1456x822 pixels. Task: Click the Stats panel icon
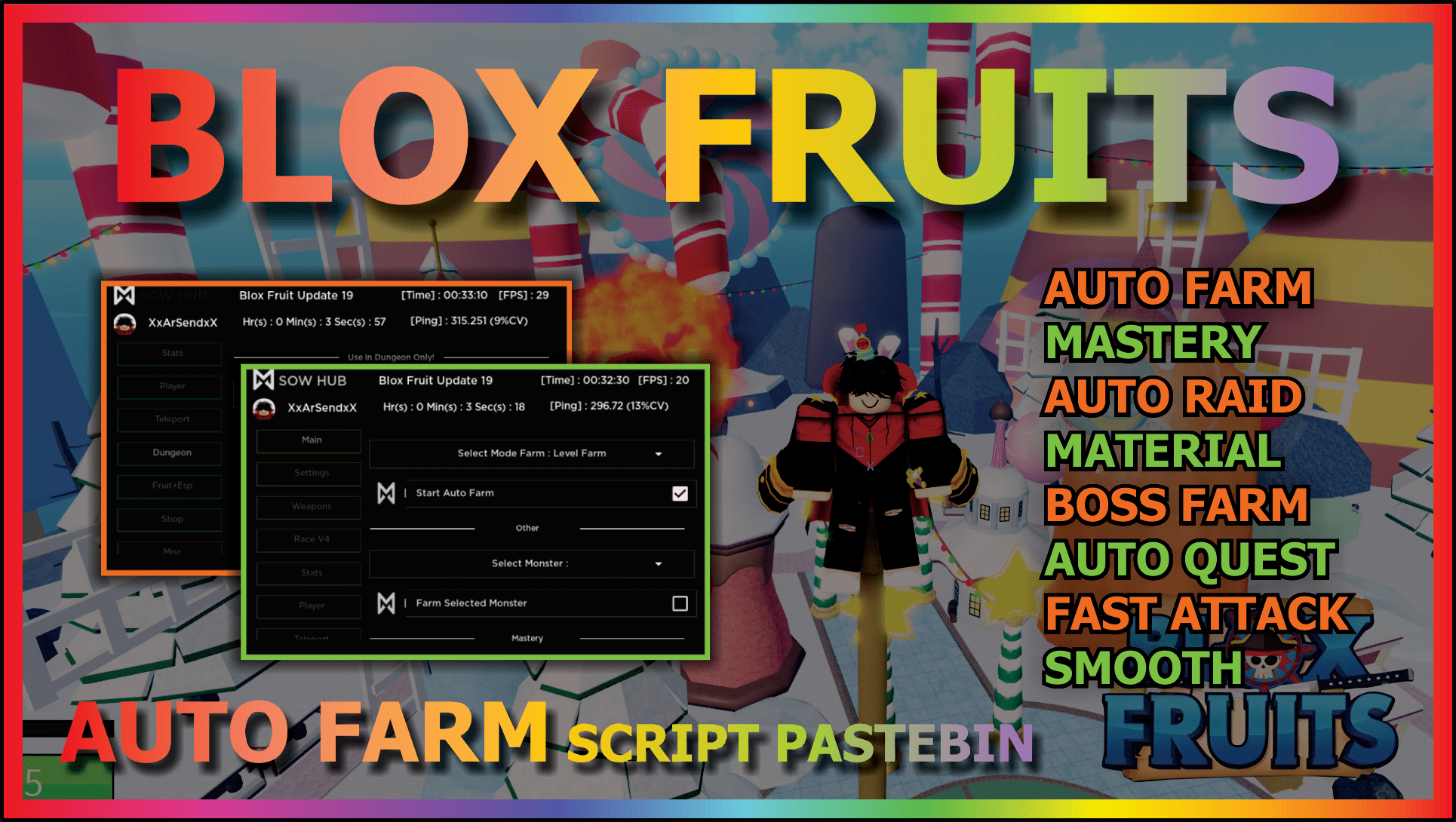coord(168,353)
